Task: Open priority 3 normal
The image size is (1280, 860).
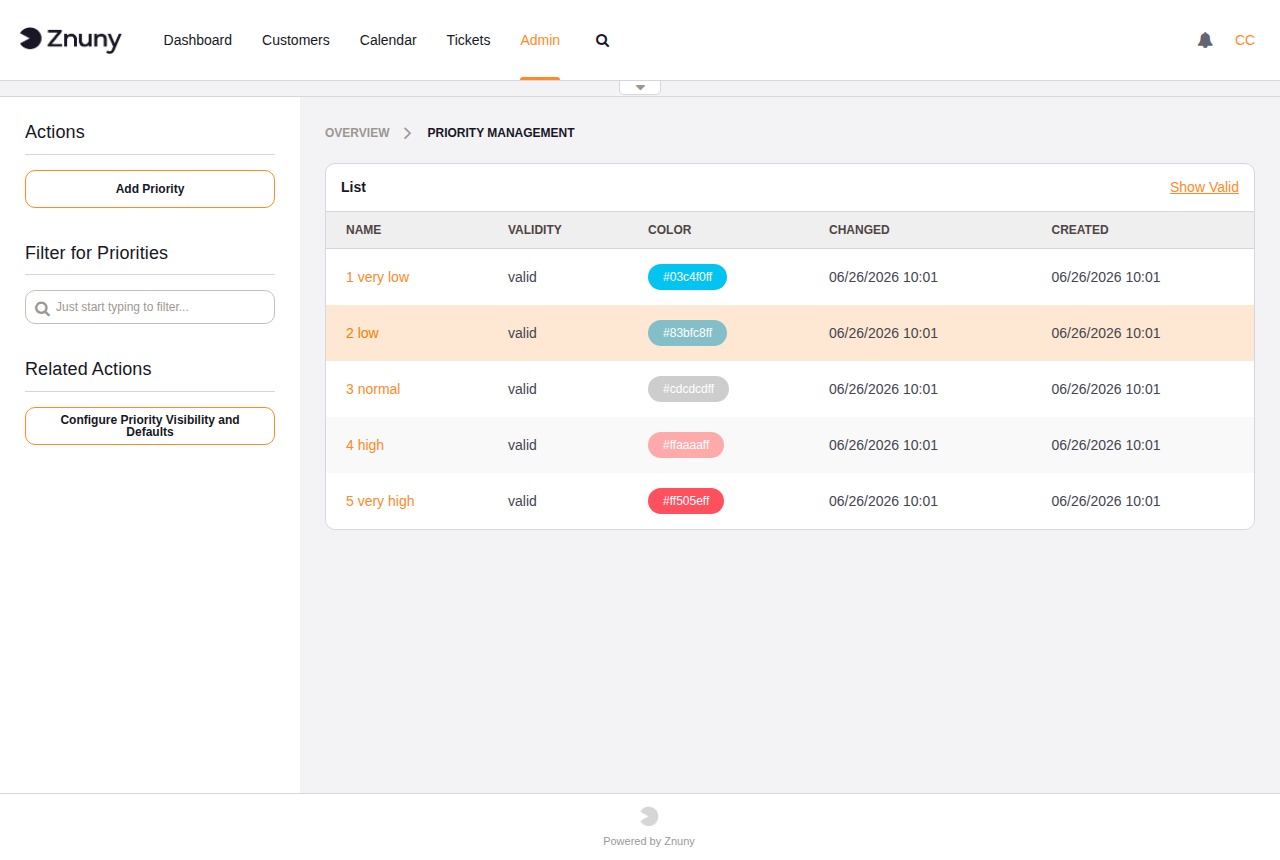Action: [x=373, y=389]
